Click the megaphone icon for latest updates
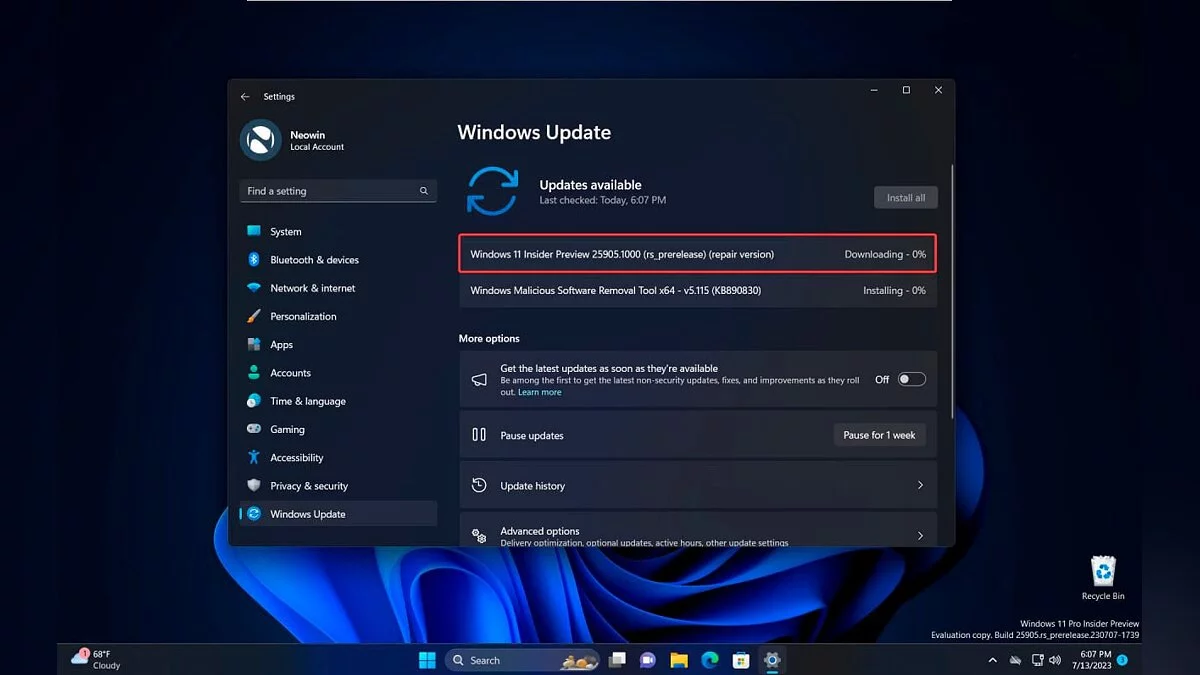This screenshot has height=675, width=1200. (479, 380)
